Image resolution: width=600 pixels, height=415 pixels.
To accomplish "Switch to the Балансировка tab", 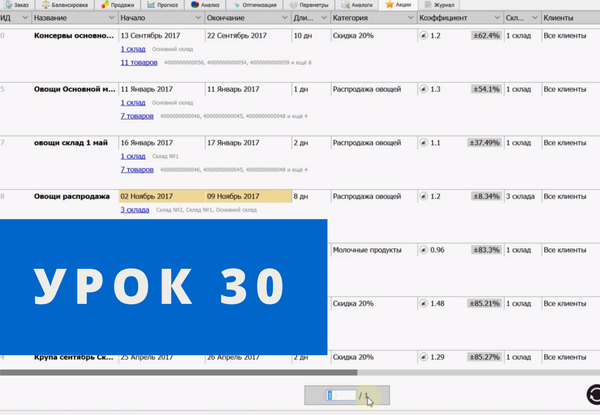I will [65, 5].
